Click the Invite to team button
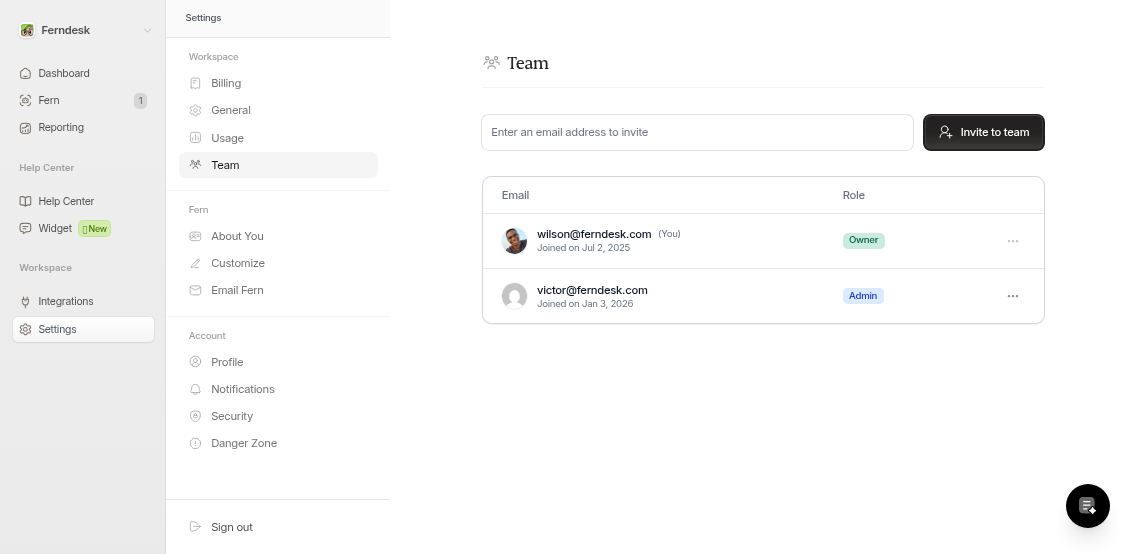Viewport: 1136px width, 554px height. 984,133
